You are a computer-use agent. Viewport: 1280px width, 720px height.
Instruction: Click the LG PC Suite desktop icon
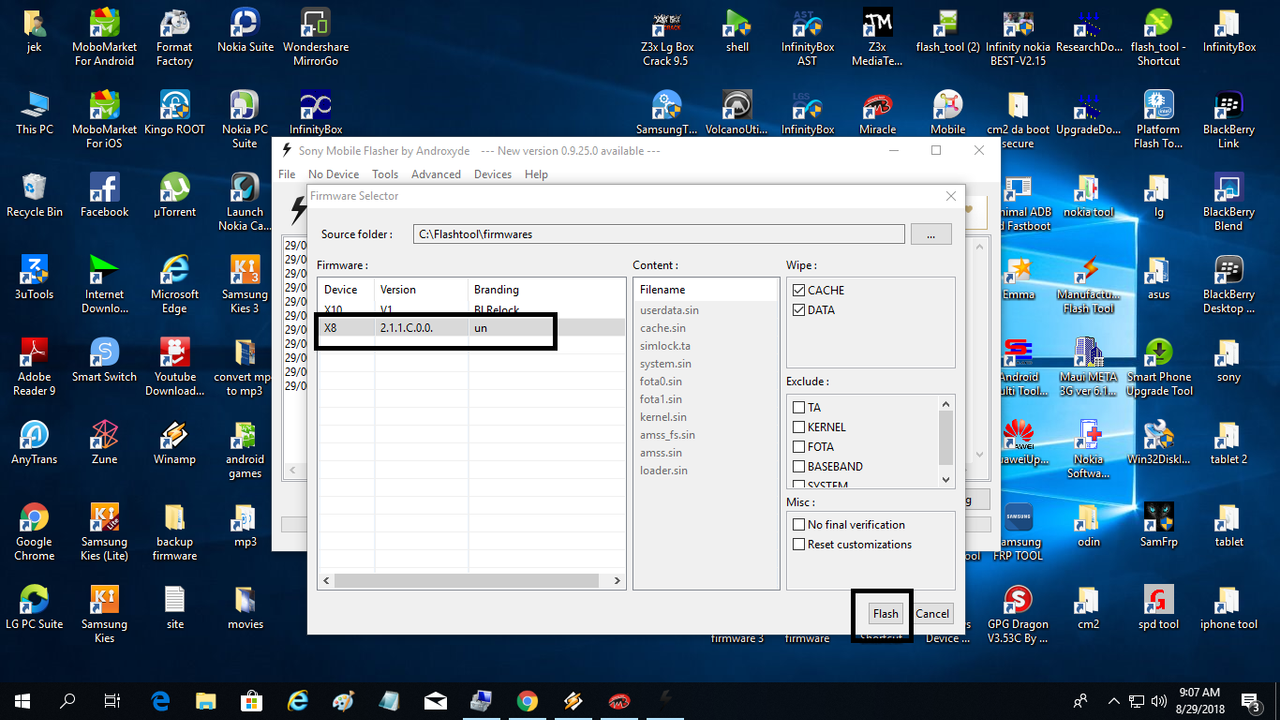coord(34,607)
